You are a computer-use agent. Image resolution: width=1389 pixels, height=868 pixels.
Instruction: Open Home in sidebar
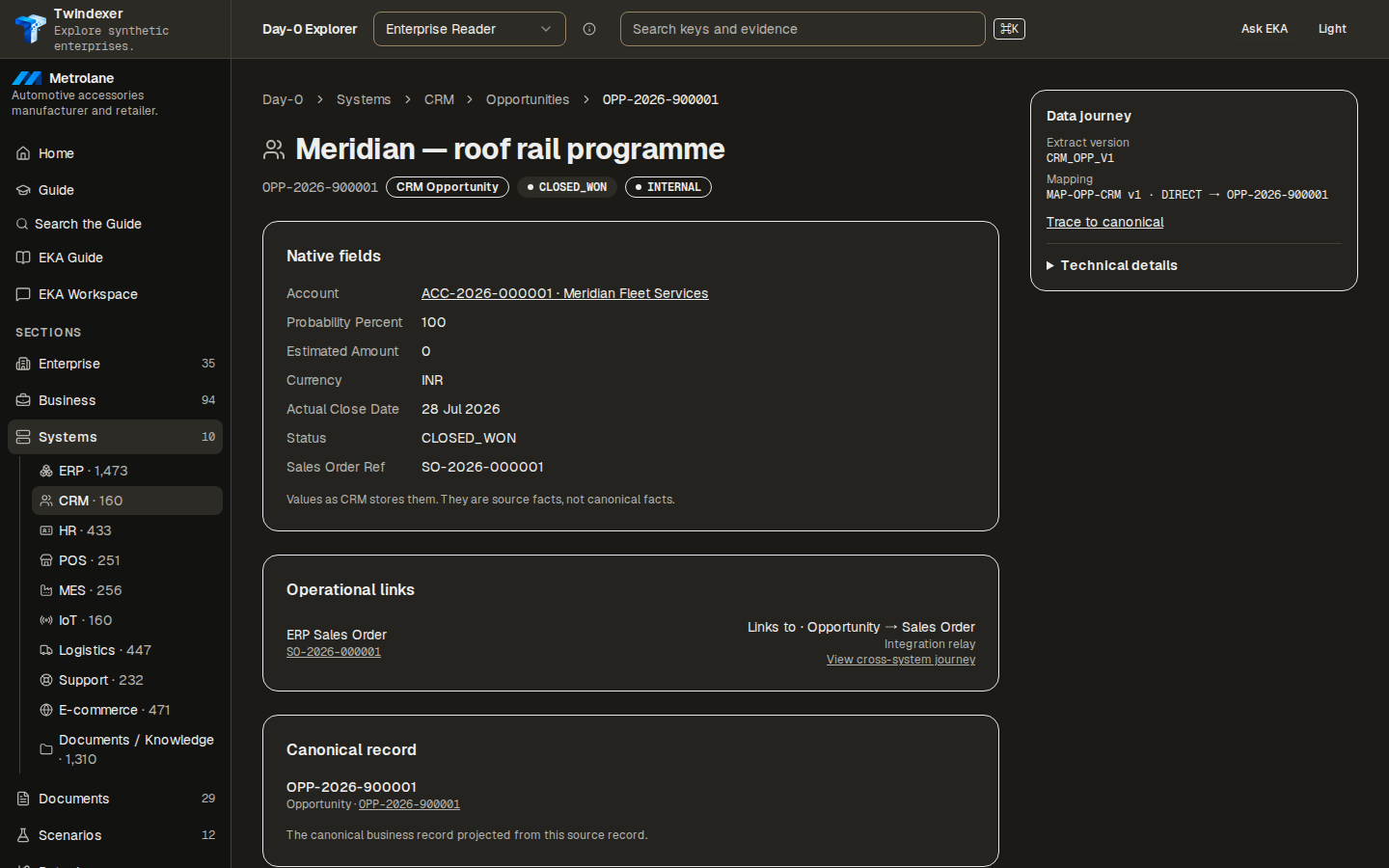[115, 153]
